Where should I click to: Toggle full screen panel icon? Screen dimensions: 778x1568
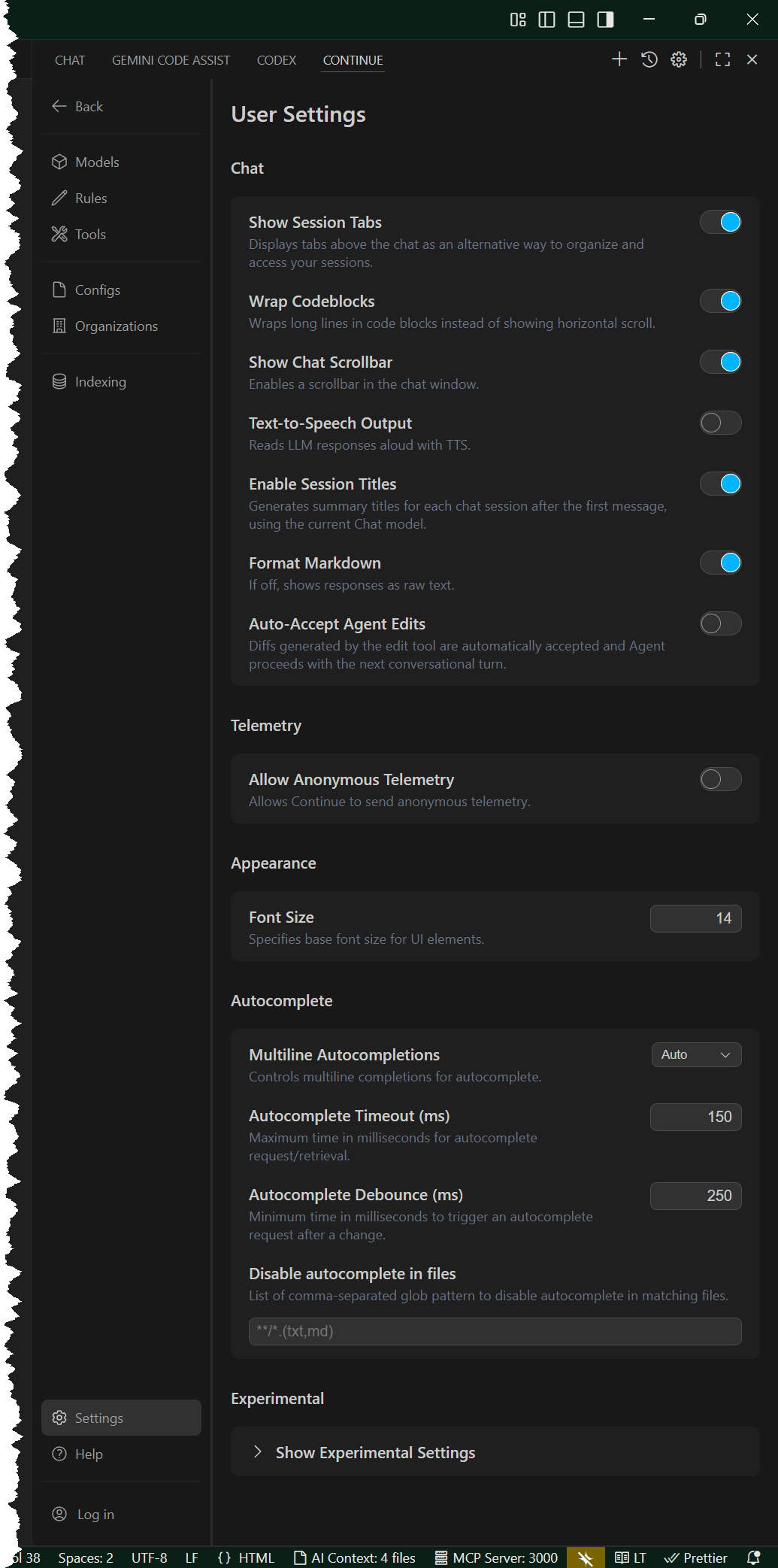(722, 59)
